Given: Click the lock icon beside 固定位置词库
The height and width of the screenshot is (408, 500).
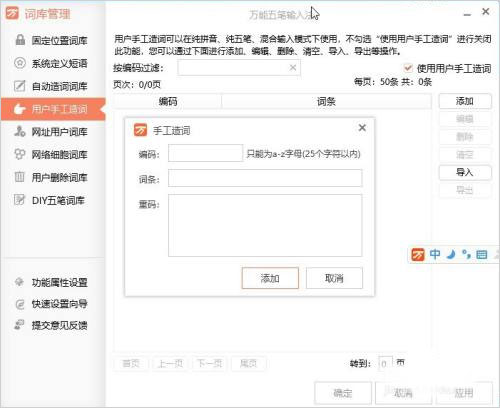Looking at the screenshot, I should (20, 40).
